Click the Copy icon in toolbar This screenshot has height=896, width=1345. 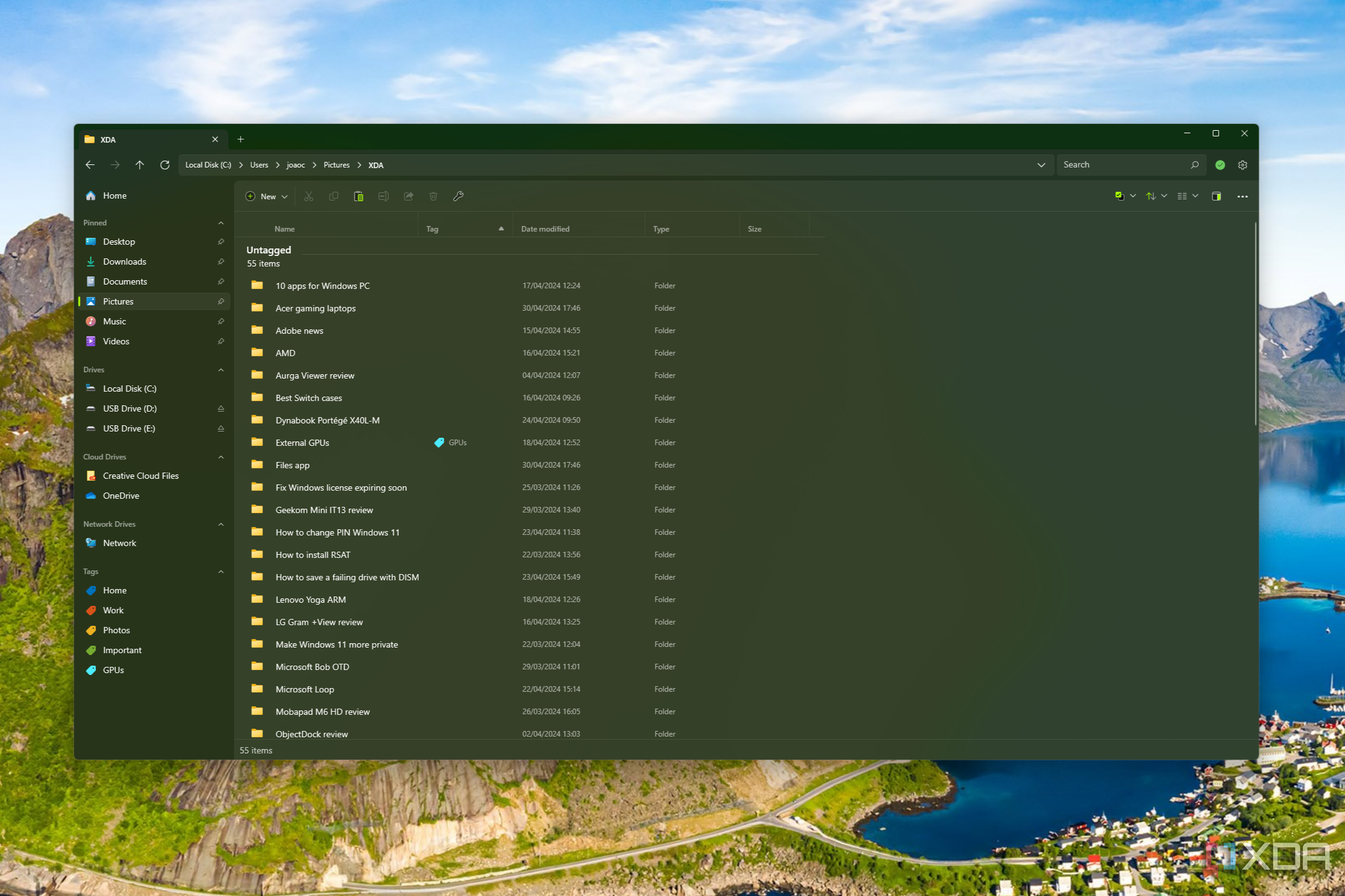click(333, 196)
